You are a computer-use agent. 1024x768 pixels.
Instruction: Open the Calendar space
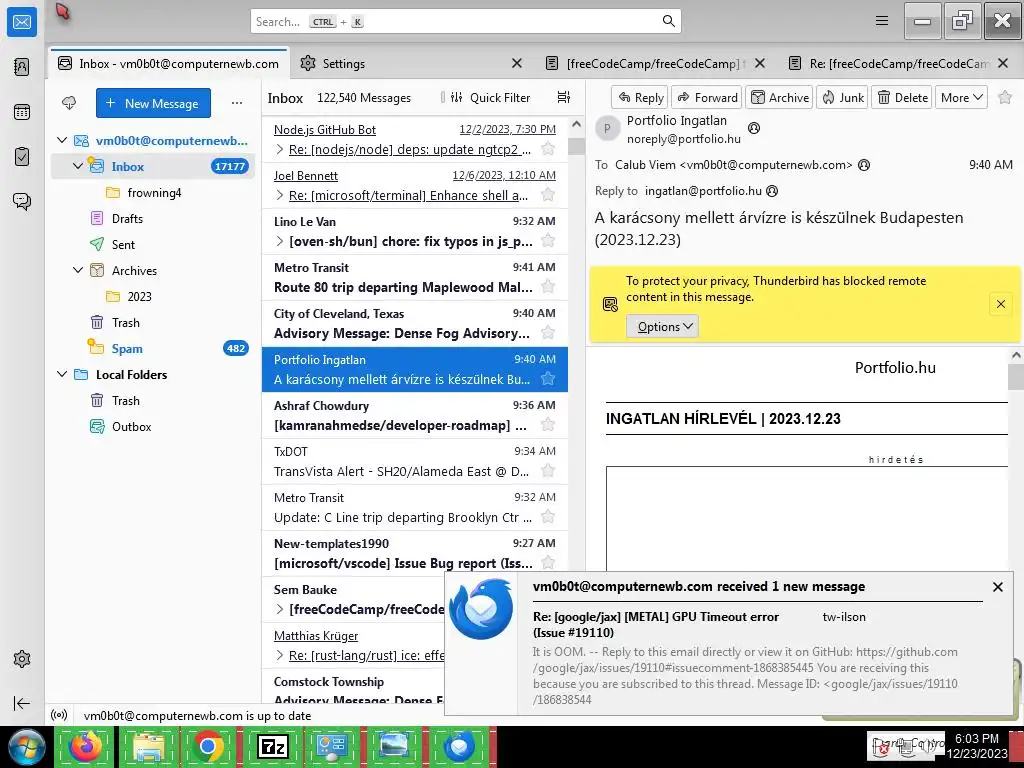[22, 112]
